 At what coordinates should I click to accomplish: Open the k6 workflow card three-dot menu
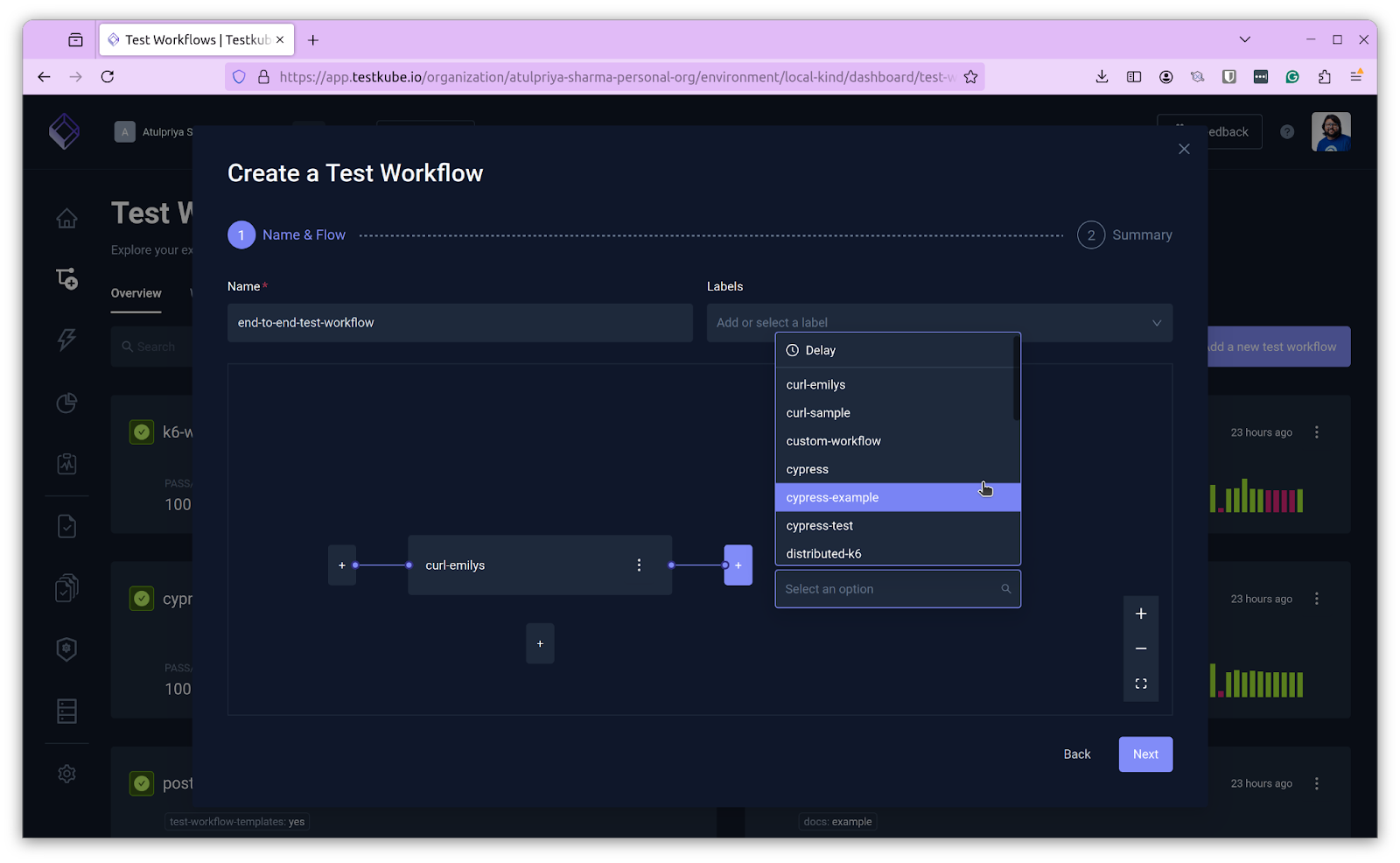point(1317,432)
